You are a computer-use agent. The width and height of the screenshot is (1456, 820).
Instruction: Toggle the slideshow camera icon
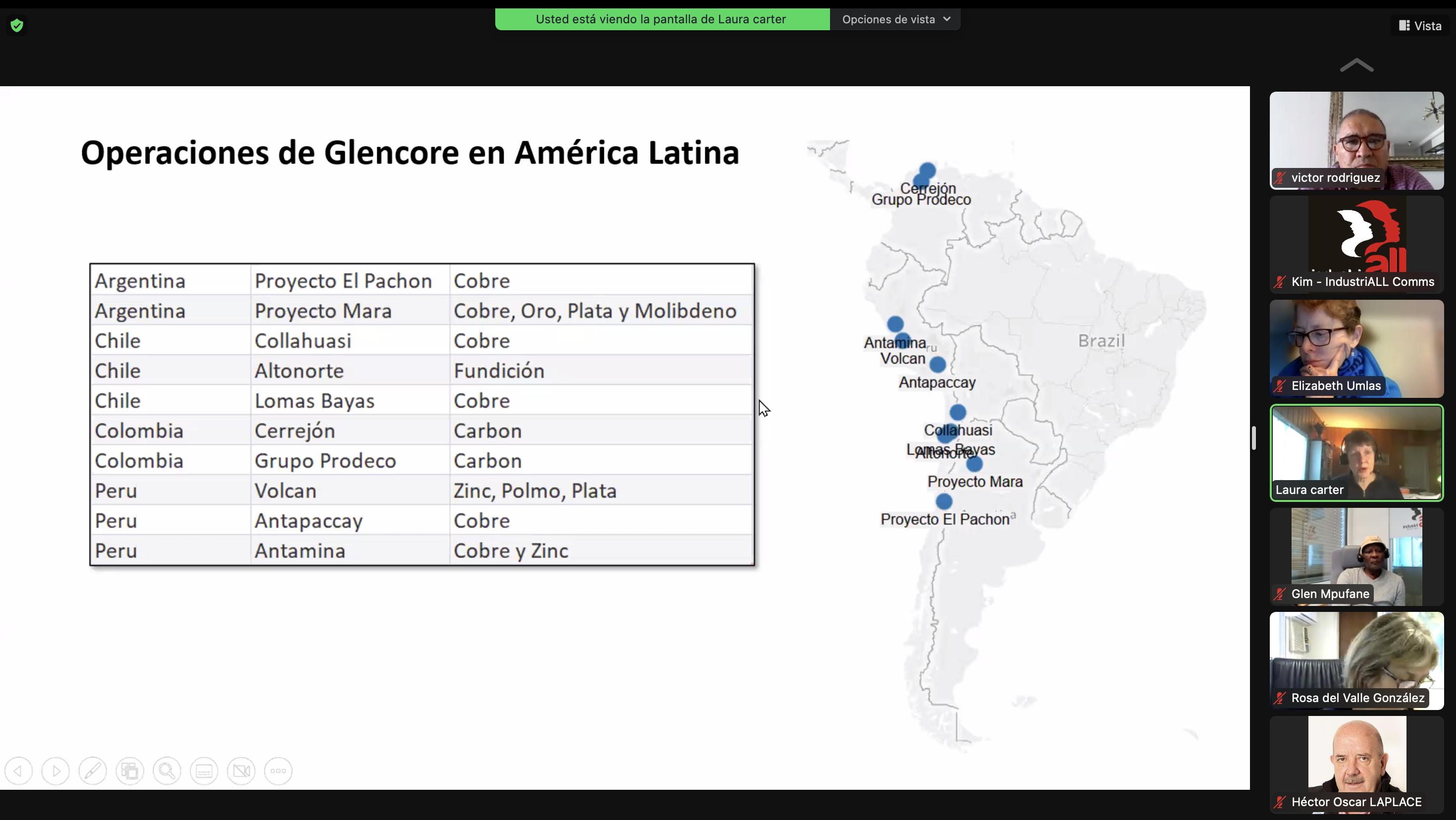coord(241,771)
